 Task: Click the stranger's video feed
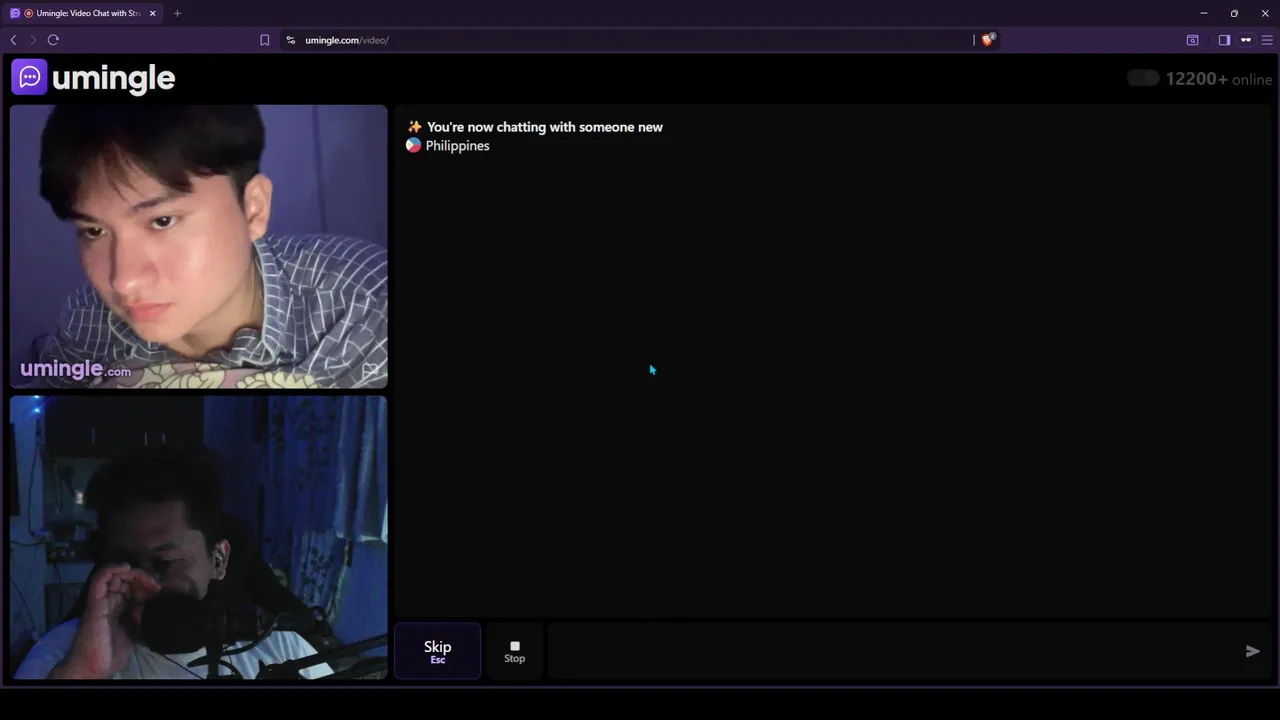pyautogui.click(x=198, y=246)
